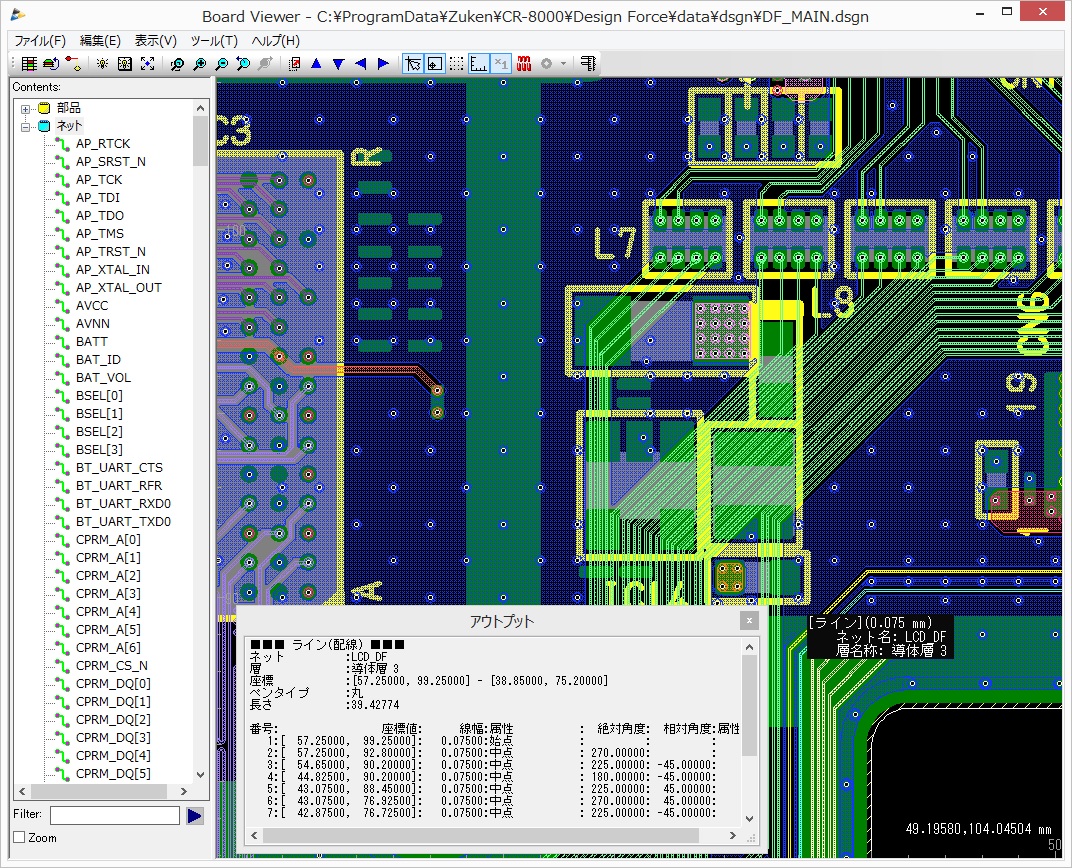Click the red coil icon in toolbar
Screen dimensions: 1072x868
coord(523,63)
